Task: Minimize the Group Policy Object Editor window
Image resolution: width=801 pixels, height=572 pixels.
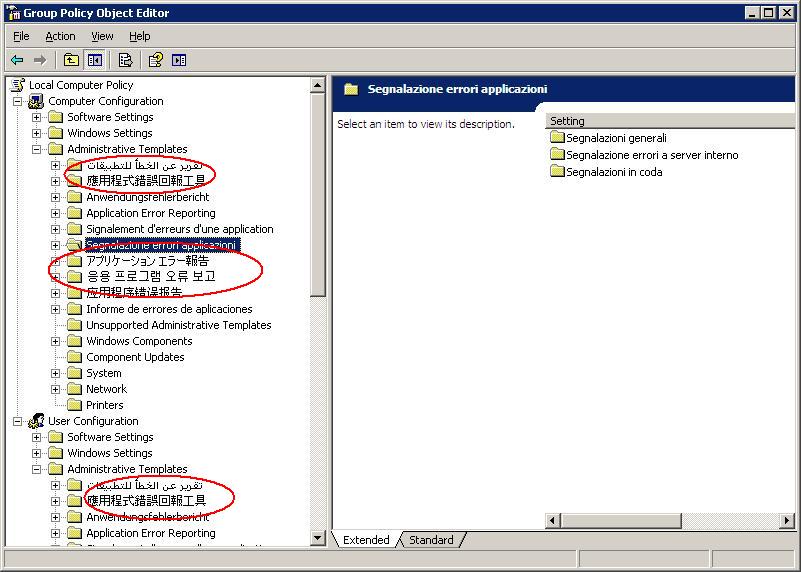Action: click(752, 13)
